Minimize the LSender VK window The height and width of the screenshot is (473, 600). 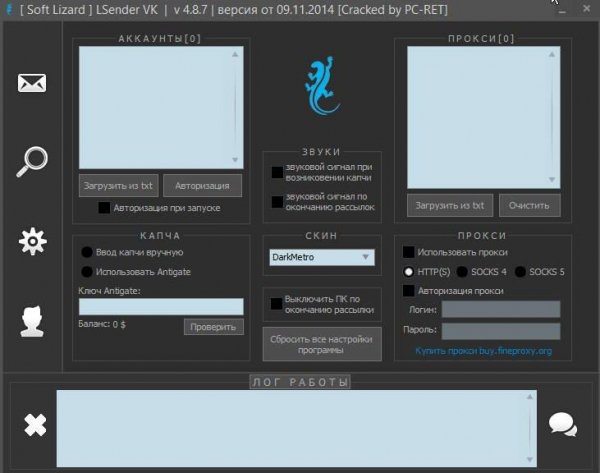[x=562, y=10]
